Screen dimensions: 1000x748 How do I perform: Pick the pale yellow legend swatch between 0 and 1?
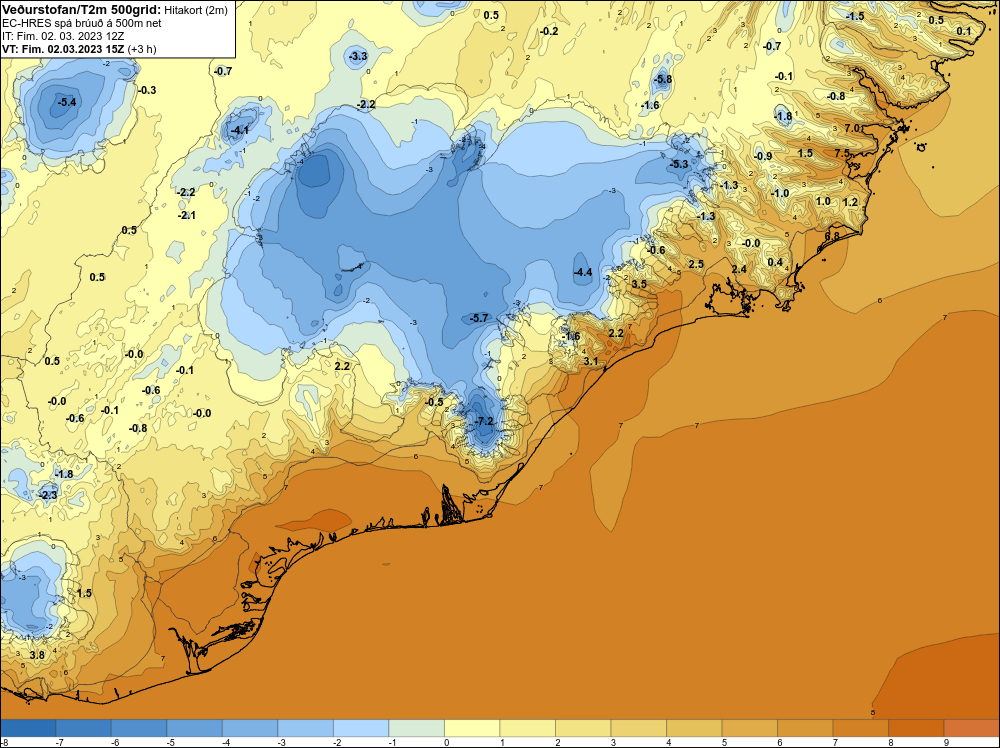click(x=472, y=728)
